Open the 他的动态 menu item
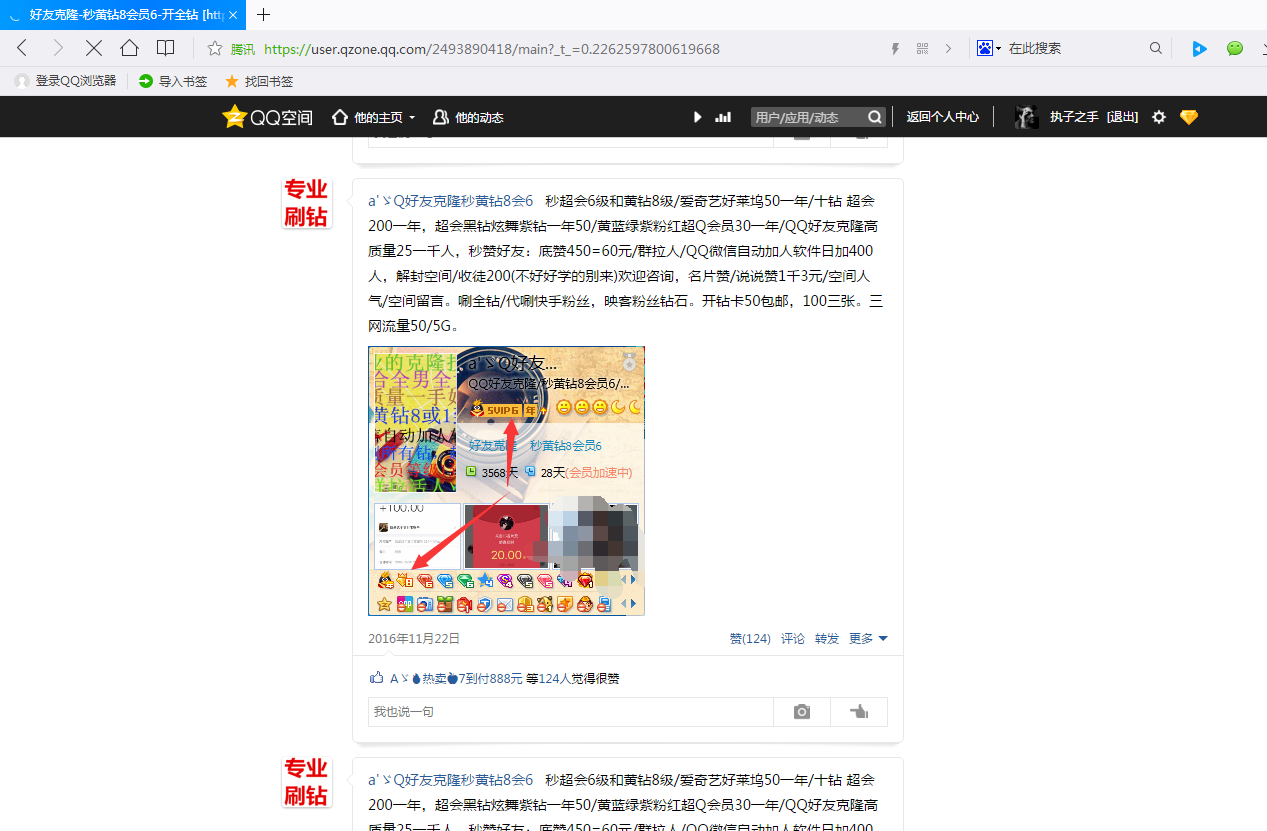Screen dimensions: 1267x831 [x=468, y=117]
